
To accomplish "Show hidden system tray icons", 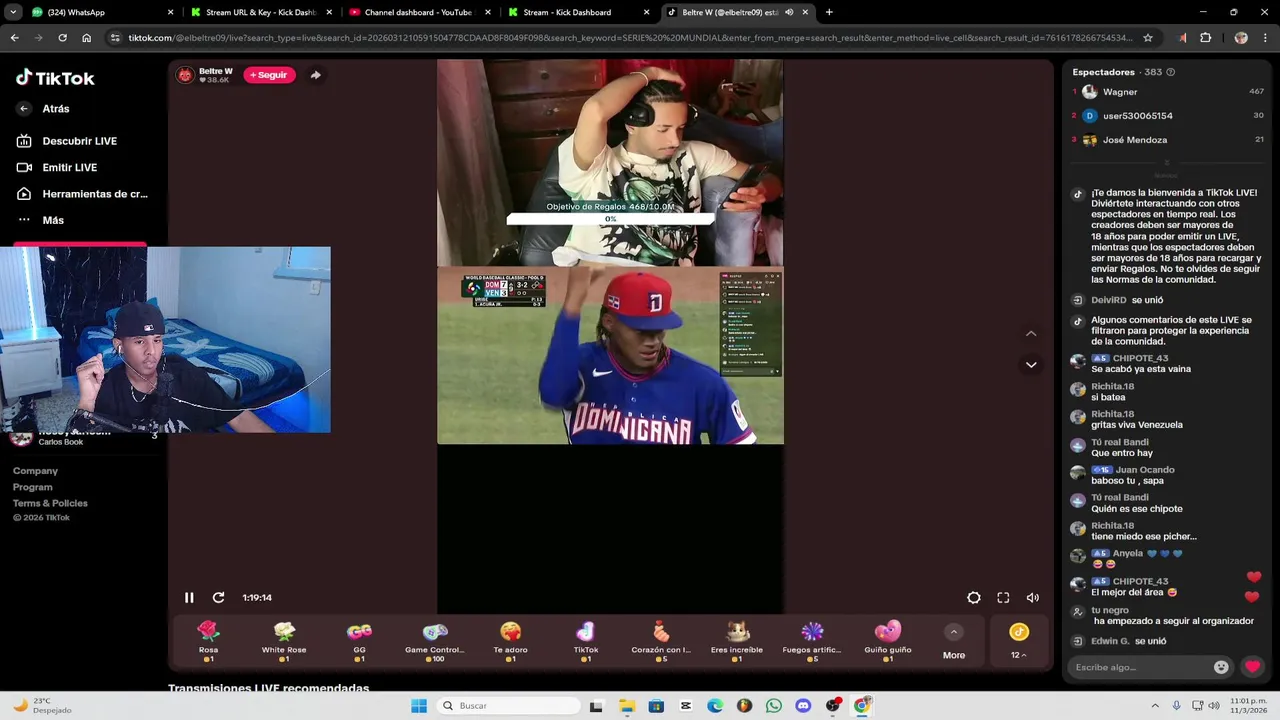I will click(x=1155, y=706).
